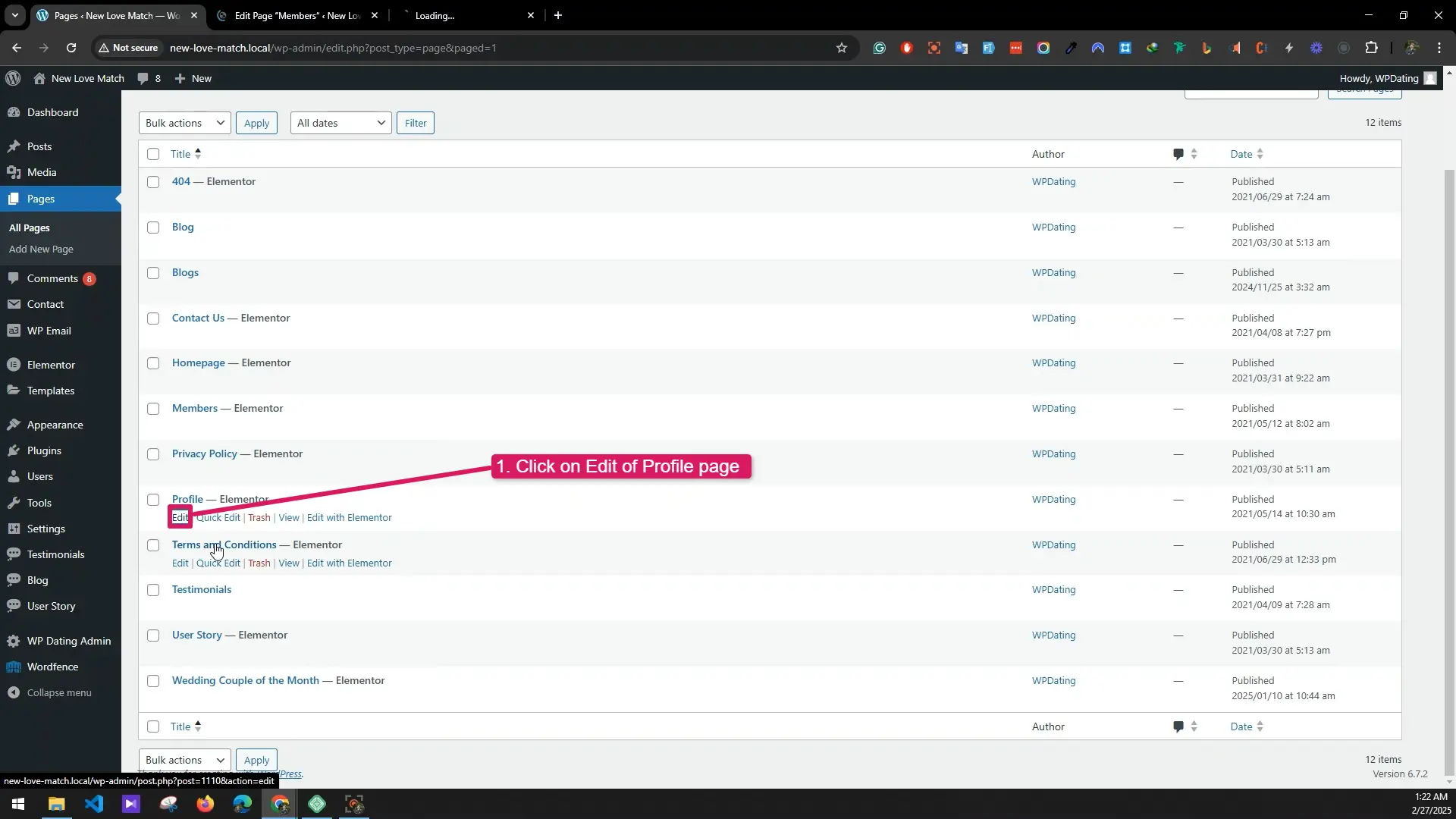Viewport: 1456px width, 819px height.
Task: Click Edit under Profile page
Action: 180,517
